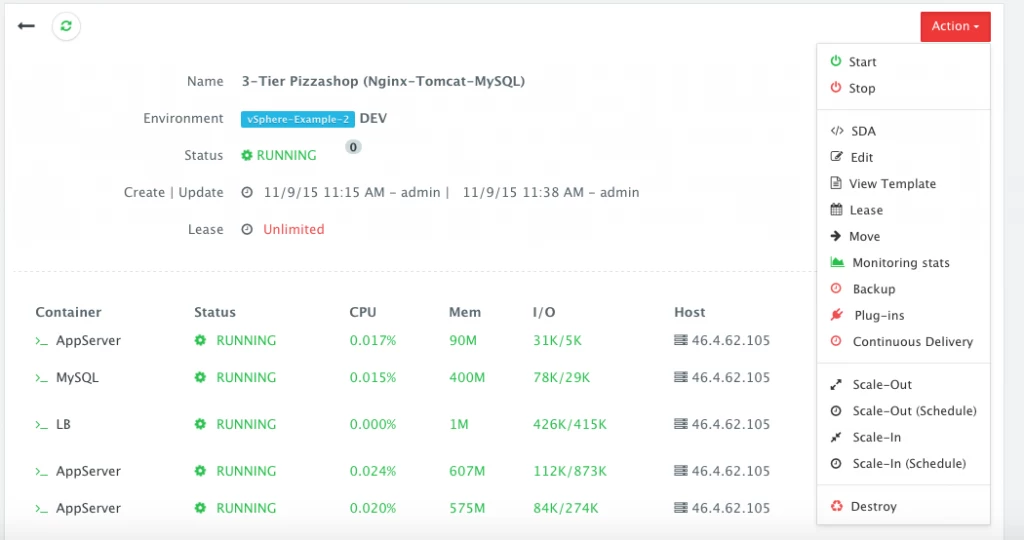The height and width of the screenshot is (540, 1024).
Task: Click clock icon beside Unlimited lease
Action: (x=247, y=229)
